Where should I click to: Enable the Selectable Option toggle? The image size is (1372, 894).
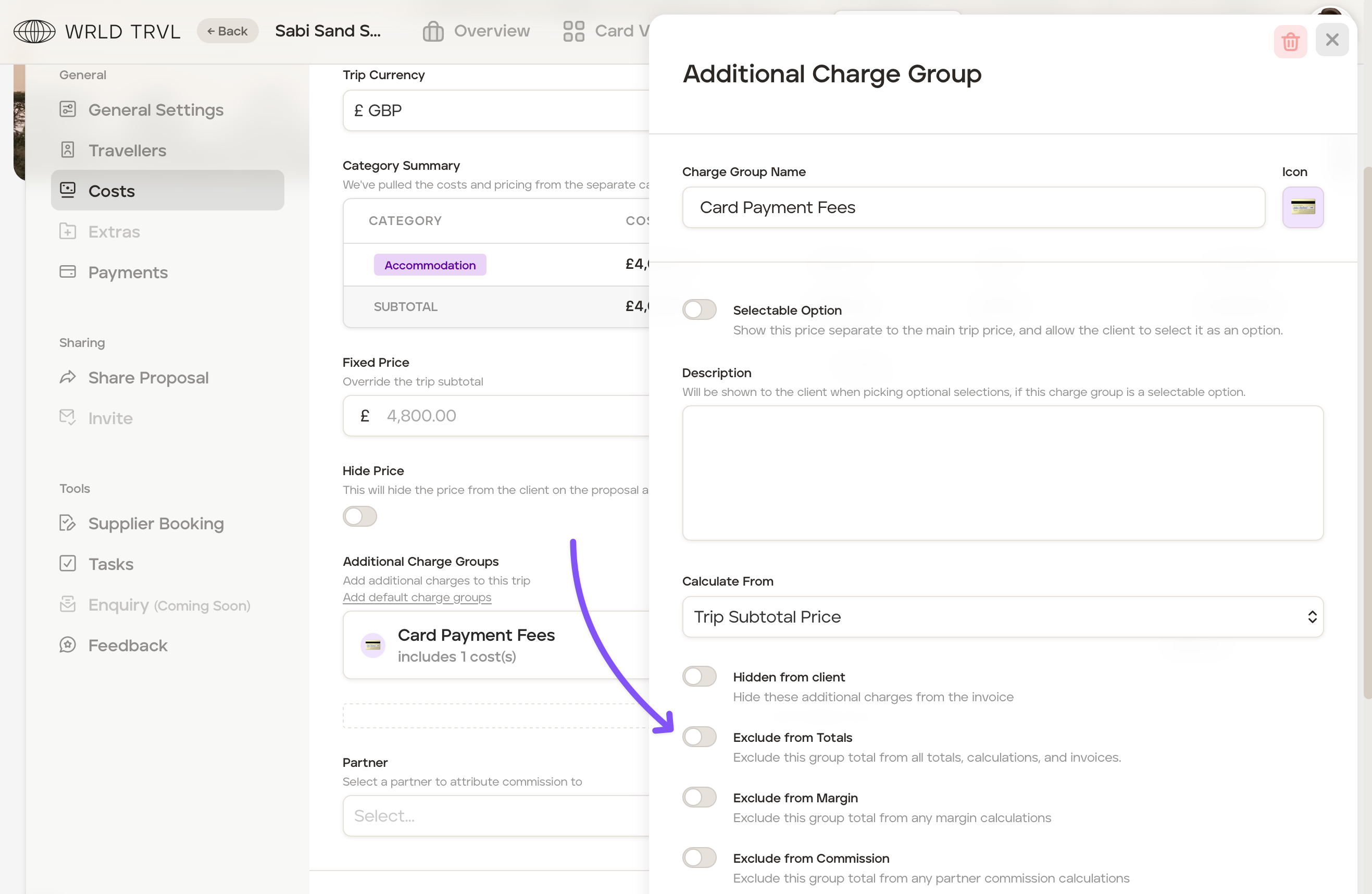[x=699, y=309]
